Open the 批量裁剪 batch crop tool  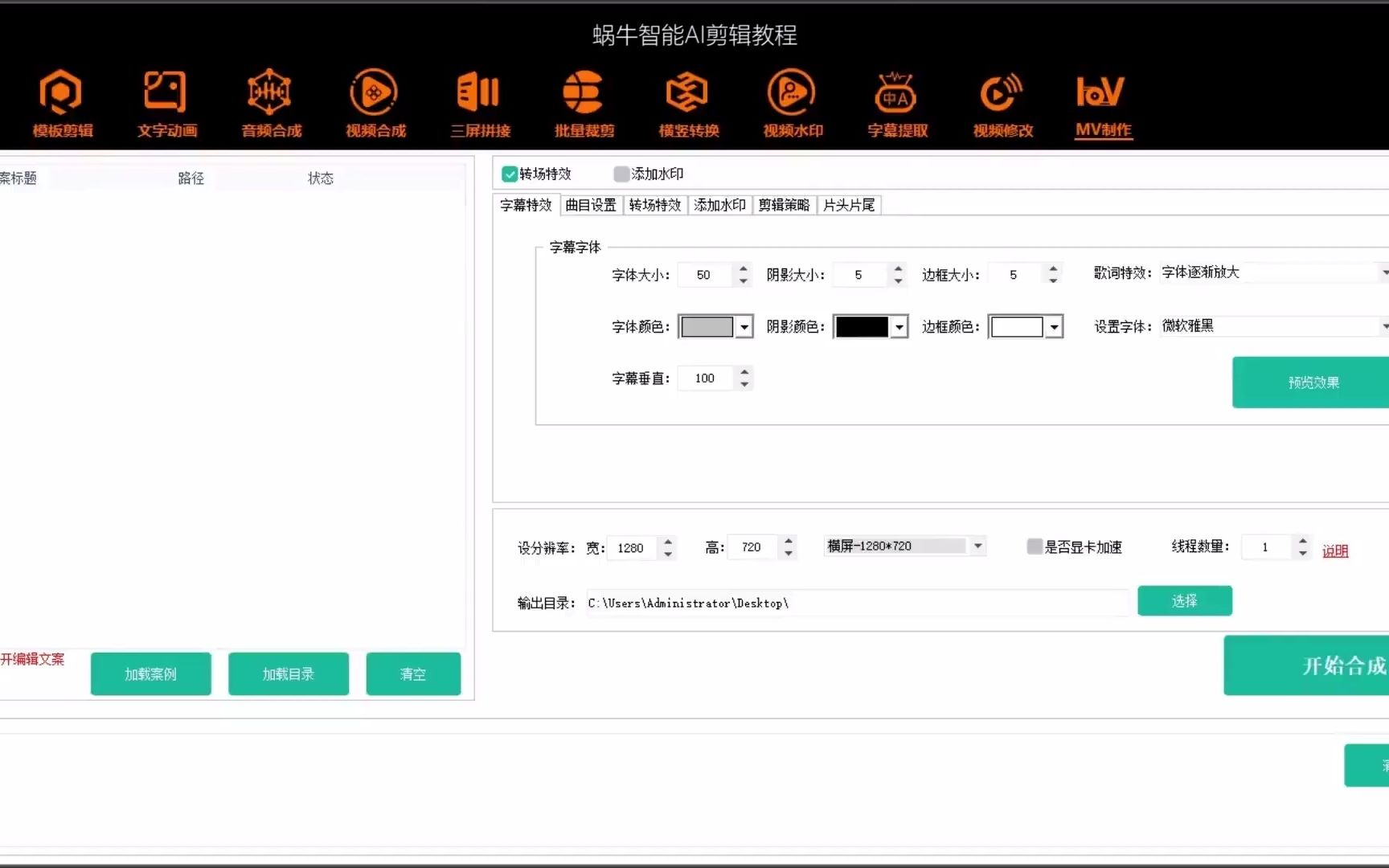[x=584, y=104]
